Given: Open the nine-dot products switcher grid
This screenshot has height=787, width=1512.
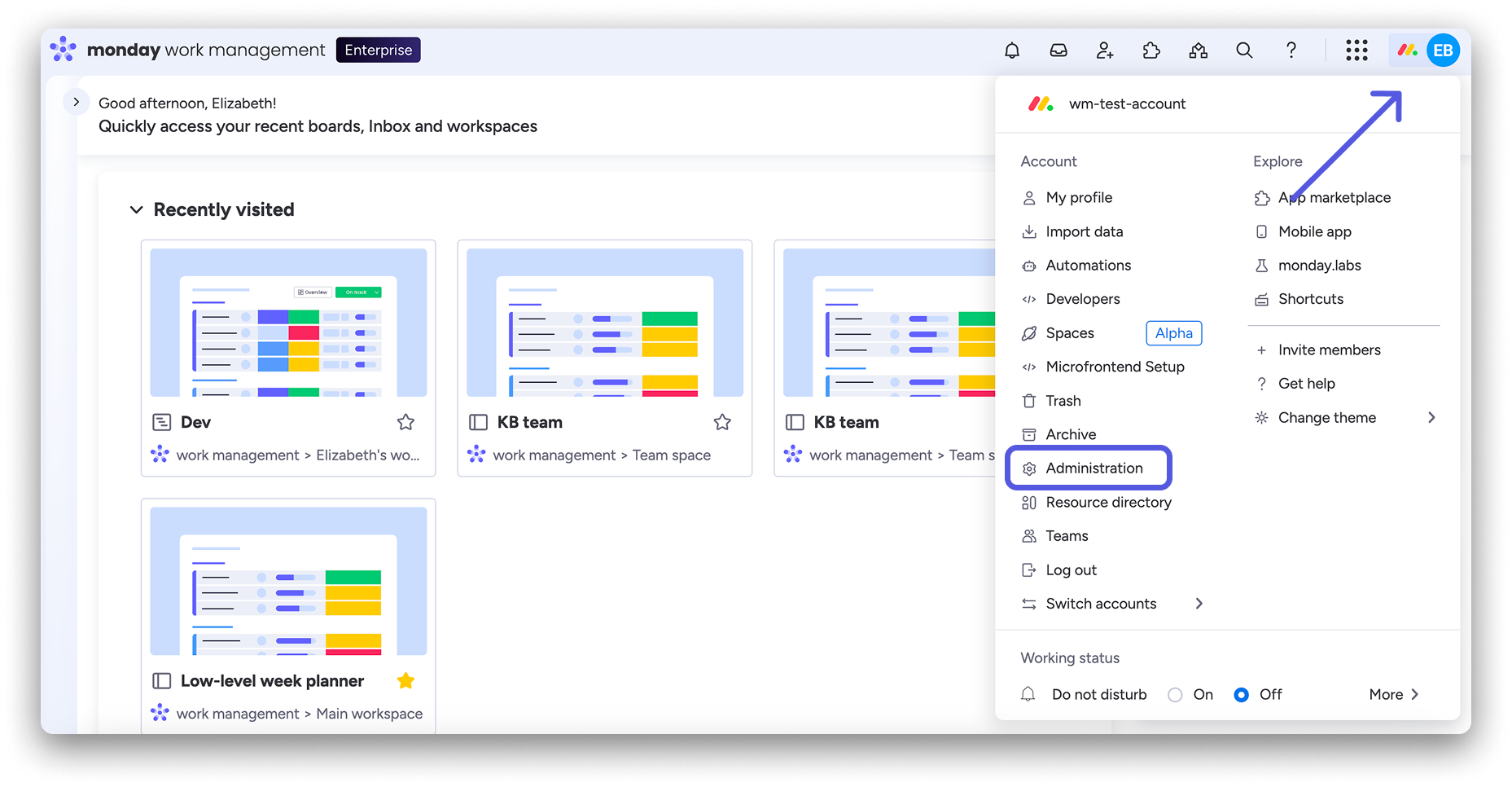Looking at the screenshot, I should tap(1356, 51).
